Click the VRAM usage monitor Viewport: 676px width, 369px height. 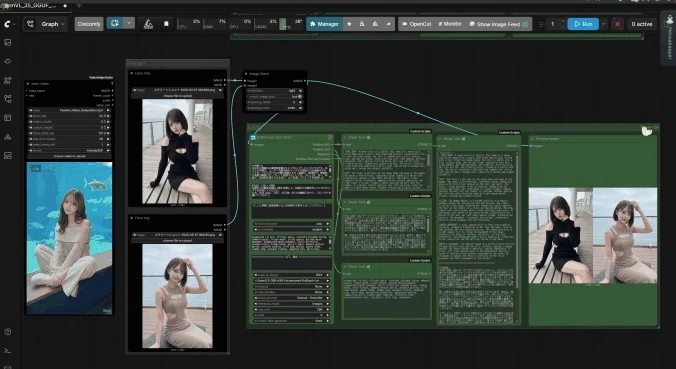266,24
